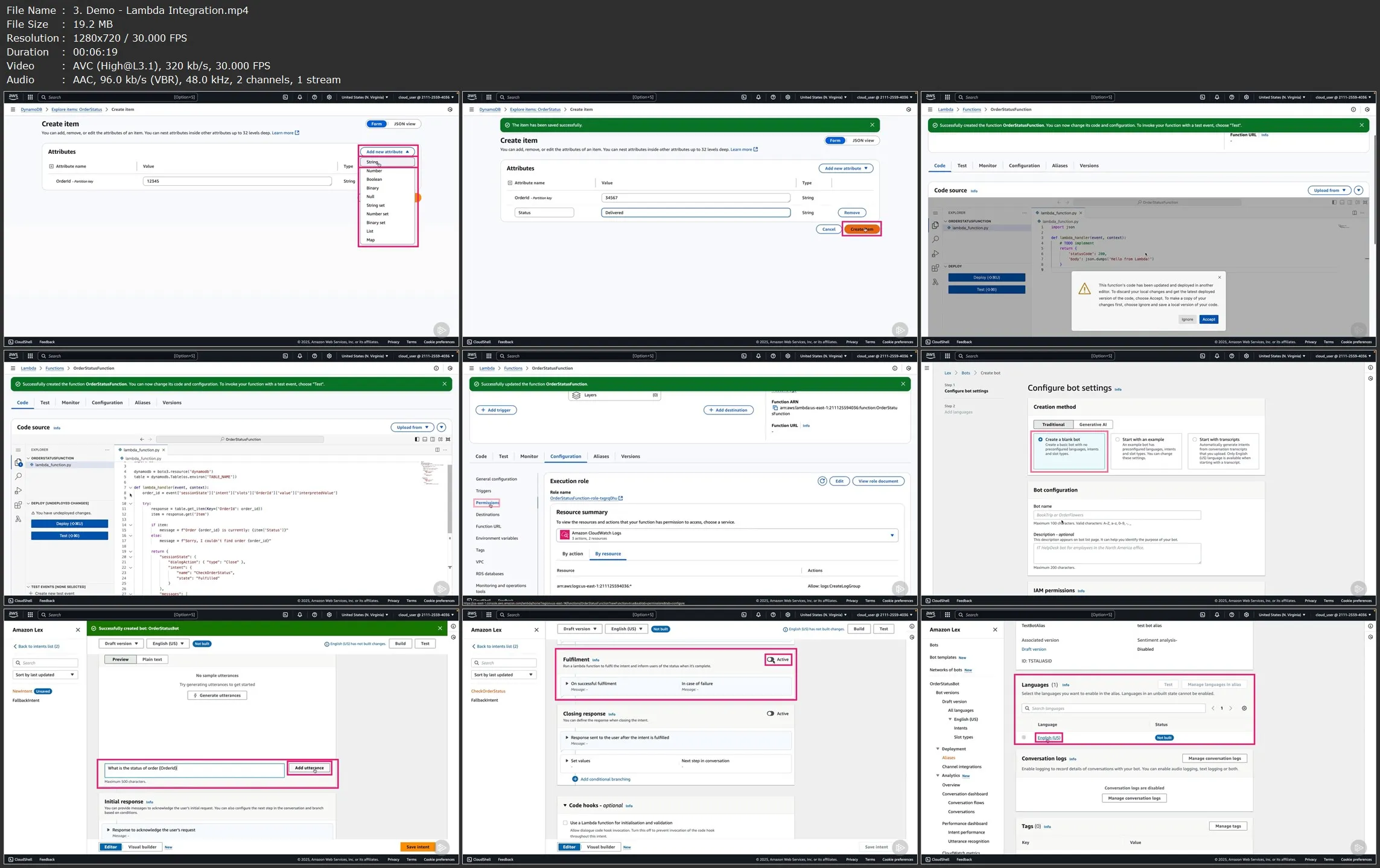Open Sort by last updated dropdown in Add utterance frame

click(x=45, y=675)
